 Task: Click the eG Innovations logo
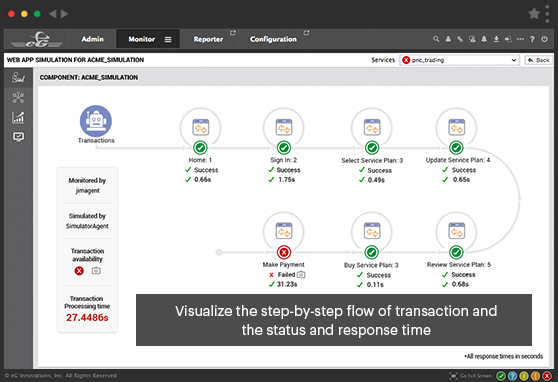pos(37,39)
